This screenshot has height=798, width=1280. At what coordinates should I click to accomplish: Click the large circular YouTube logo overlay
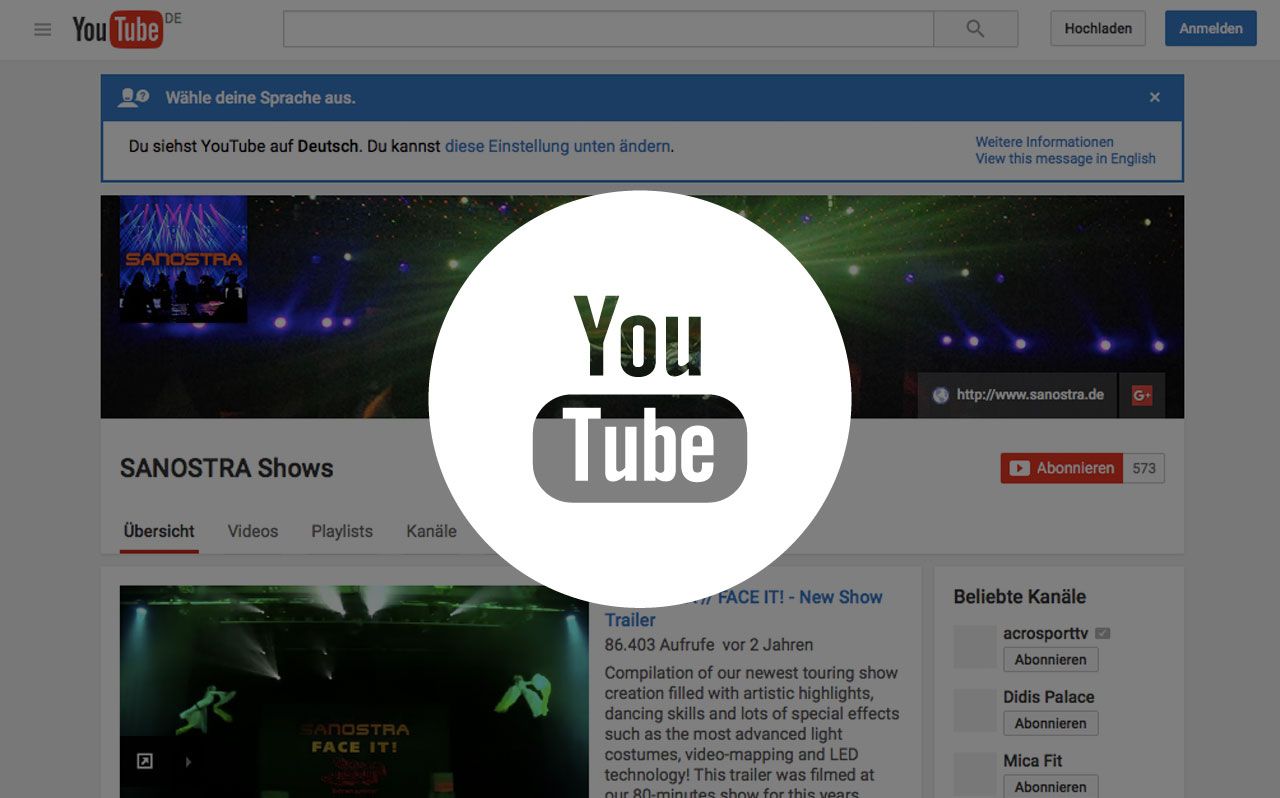(640, 398)
